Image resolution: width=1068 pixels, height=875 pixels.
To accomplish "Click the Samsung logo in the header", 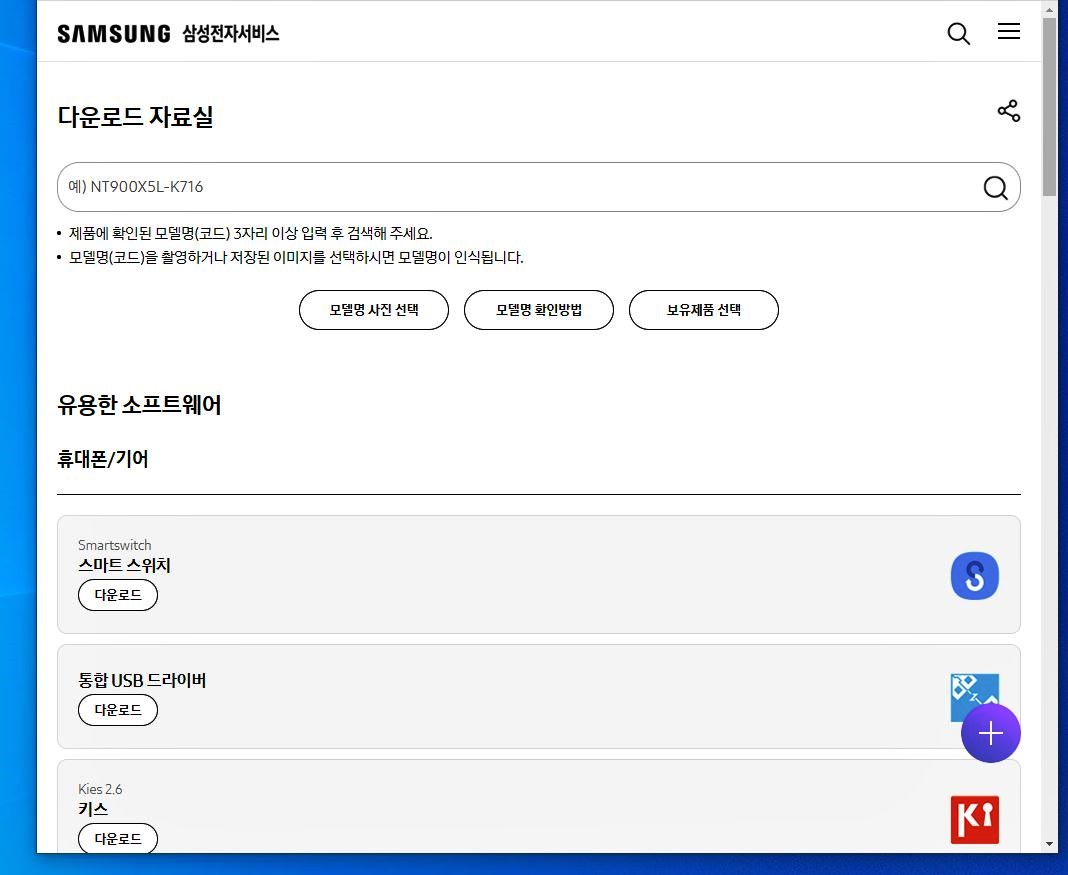I will coord(114,33).
